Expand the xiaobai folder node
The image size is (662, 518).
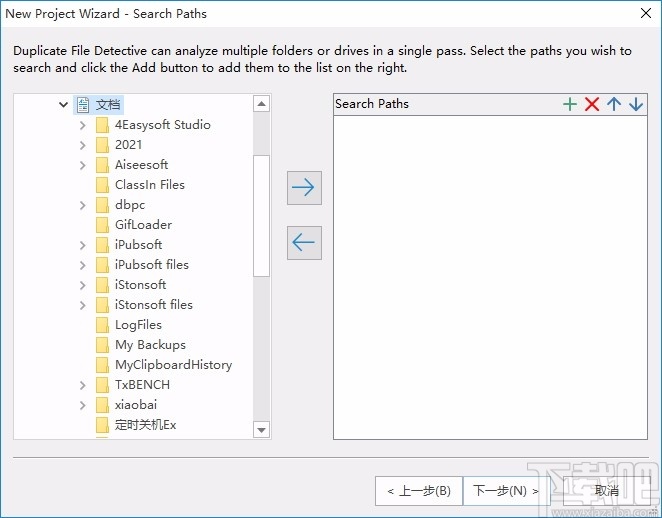[x=83, y=405]
